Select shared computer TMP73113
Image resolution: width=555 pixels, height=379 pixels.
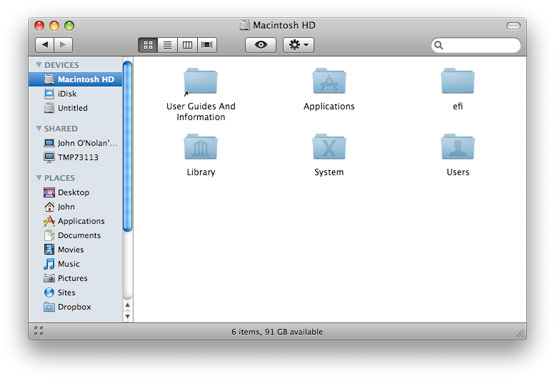75,157
